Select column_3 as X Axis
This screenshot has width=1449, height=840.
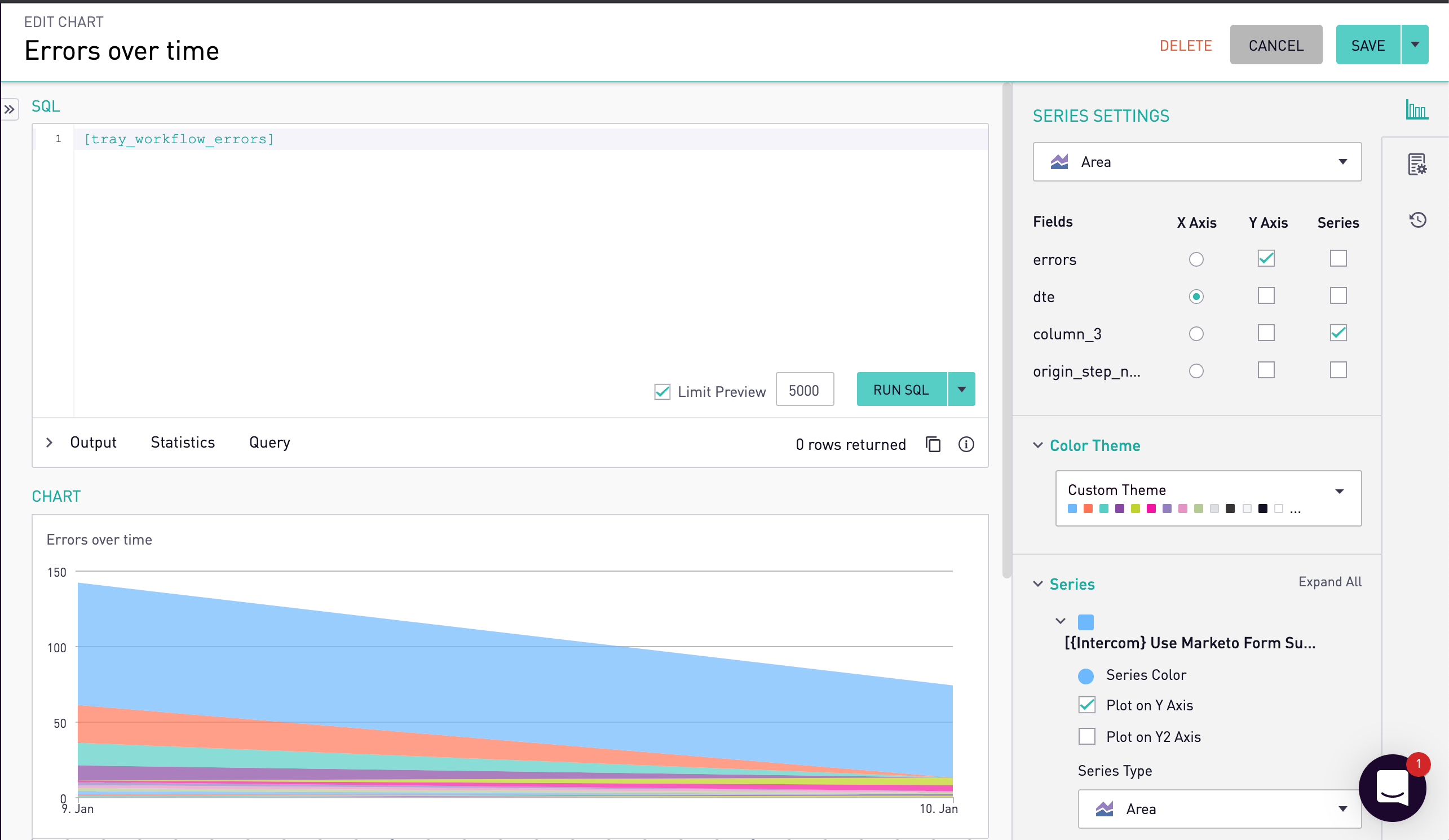[x=1196, y=334]
